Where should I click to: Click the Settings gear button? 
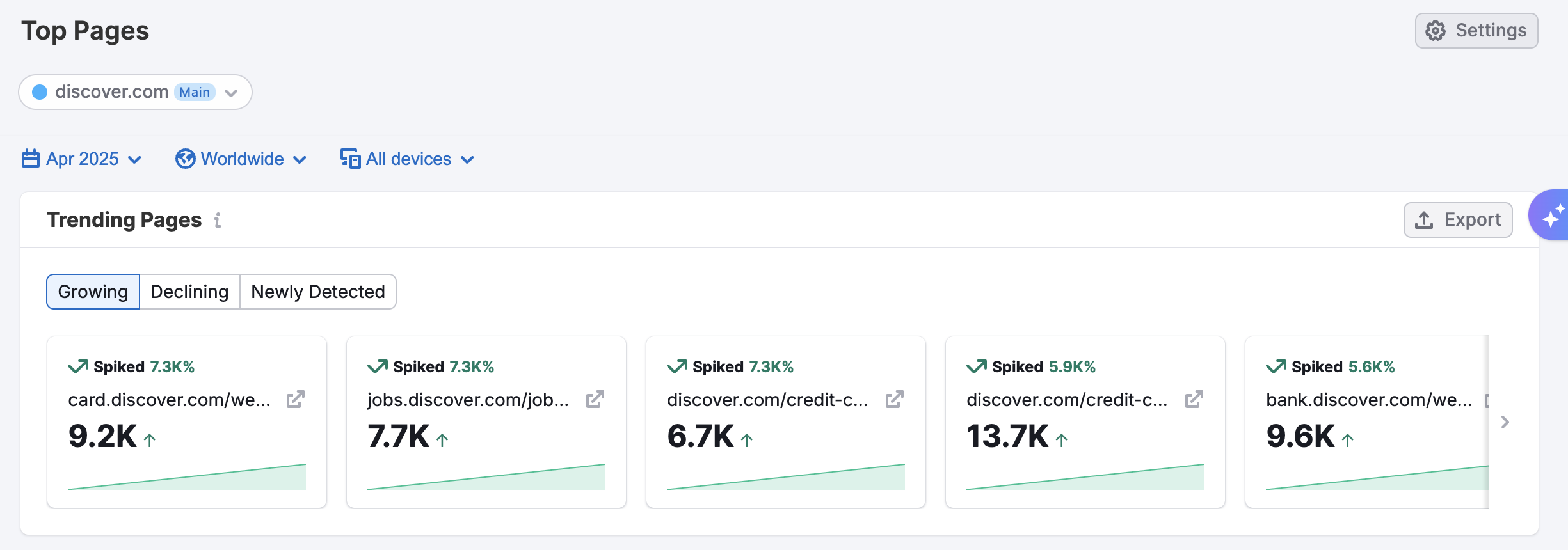1476,31
